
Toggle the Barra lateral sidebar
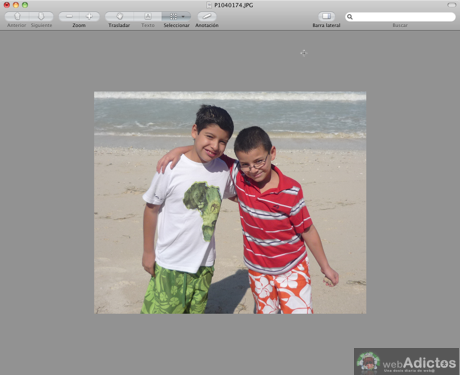pos(326,16)
